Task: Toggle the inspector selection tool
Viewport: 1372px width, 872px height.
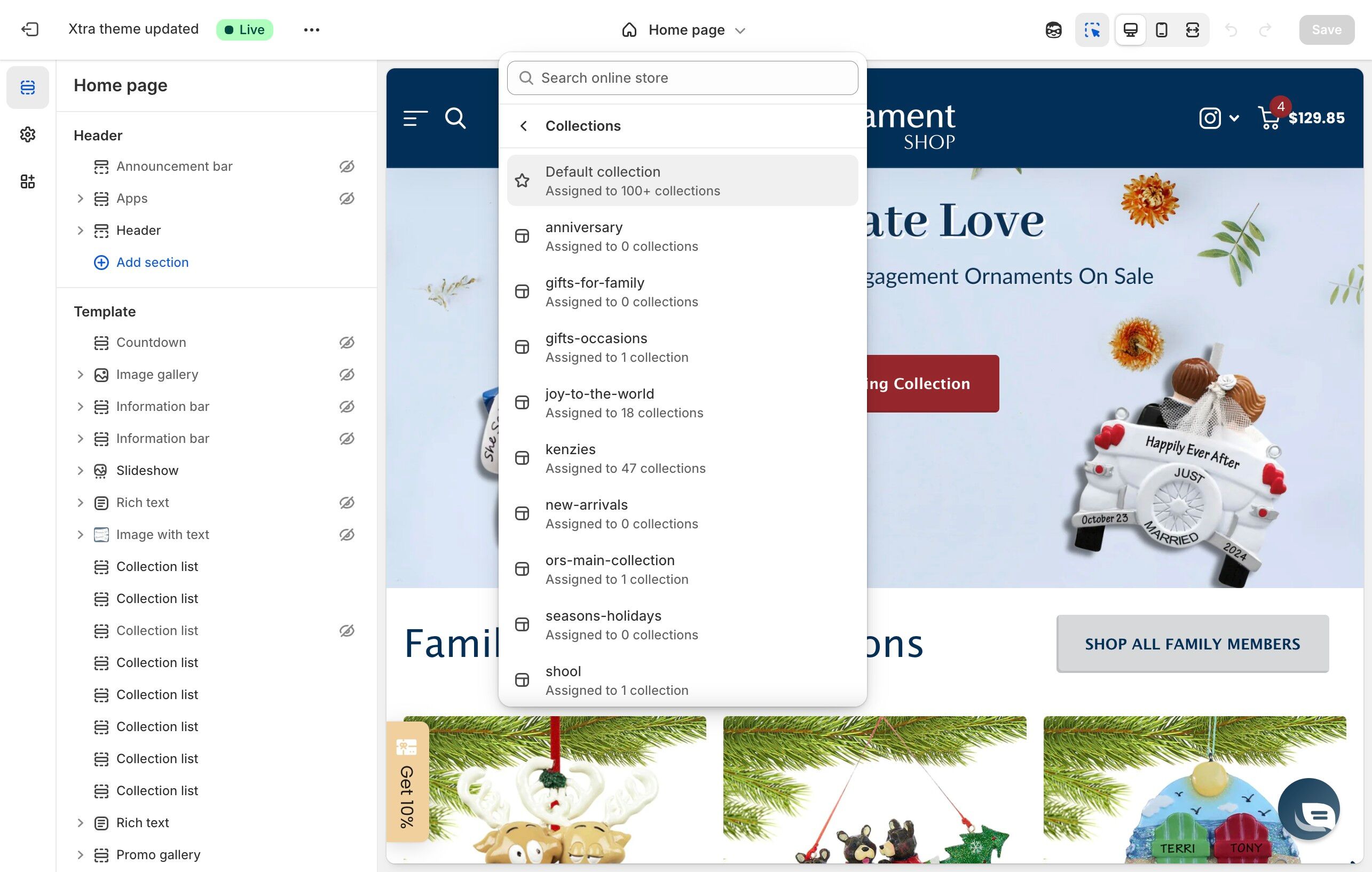Action: (x=1092, y=29)
